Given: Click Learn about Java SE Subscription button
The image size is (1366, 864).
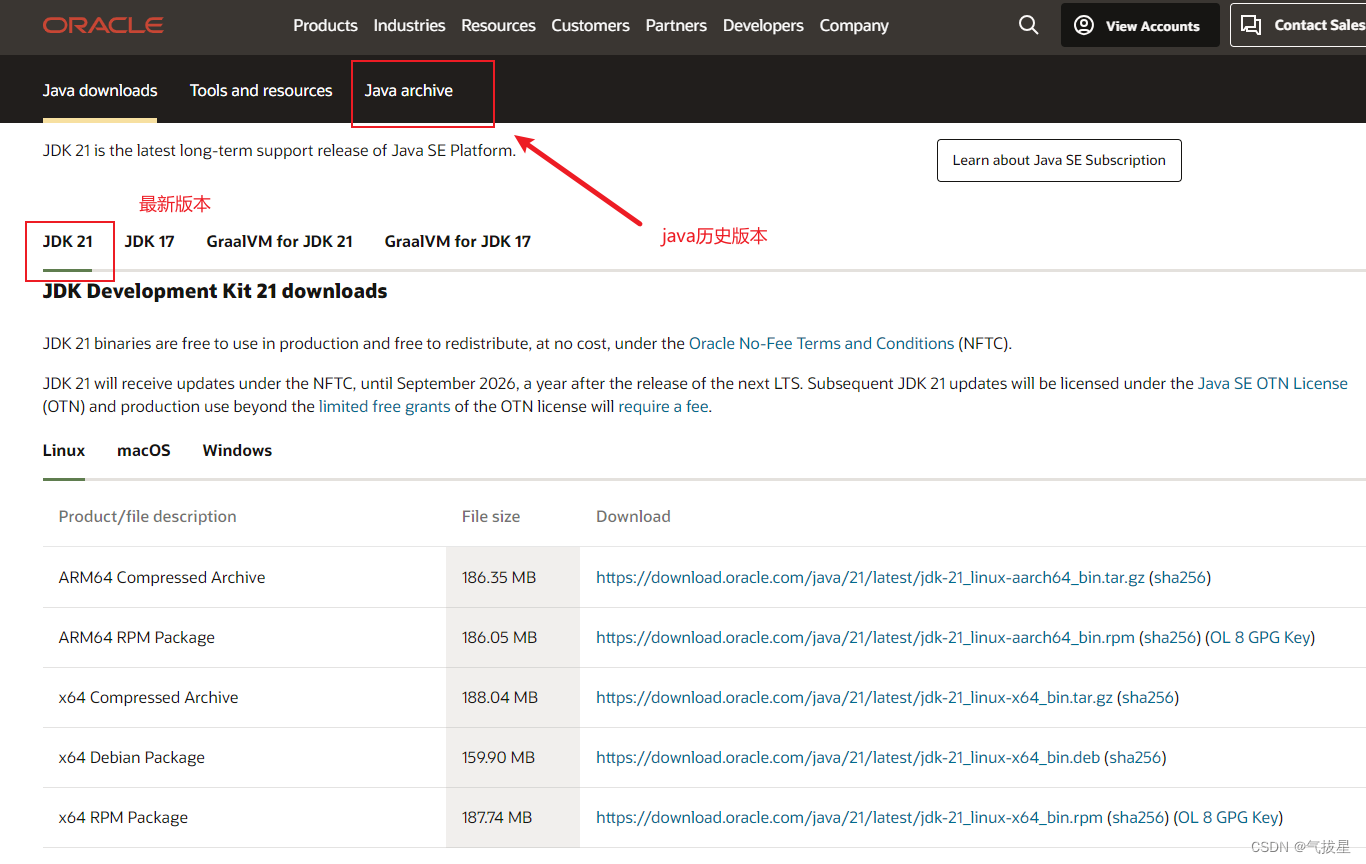Looking at the screenshot, I should [1059, 160].
